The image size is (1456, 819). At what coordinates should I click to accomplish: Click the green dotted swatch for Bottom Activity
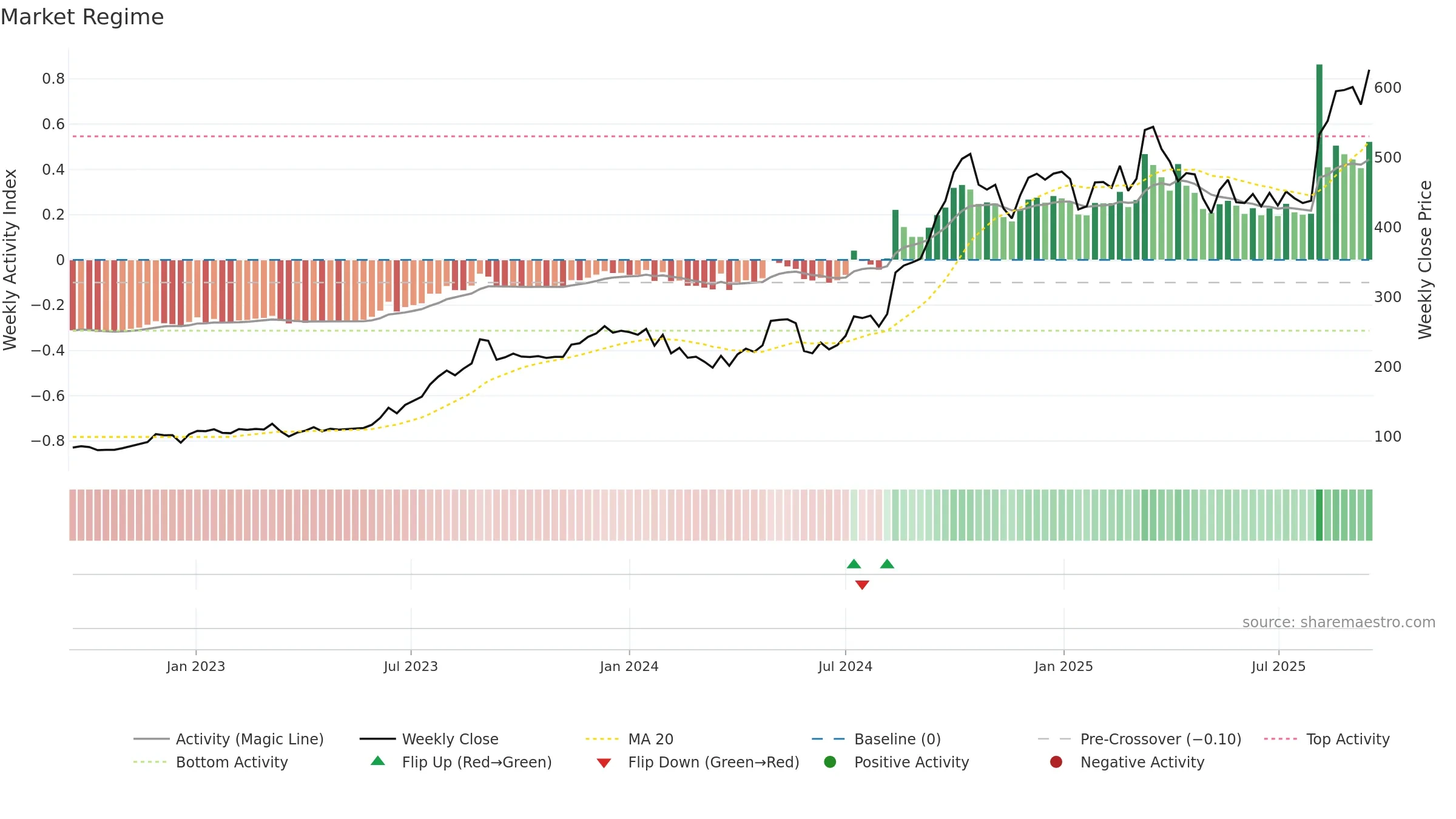pos(150,762)
